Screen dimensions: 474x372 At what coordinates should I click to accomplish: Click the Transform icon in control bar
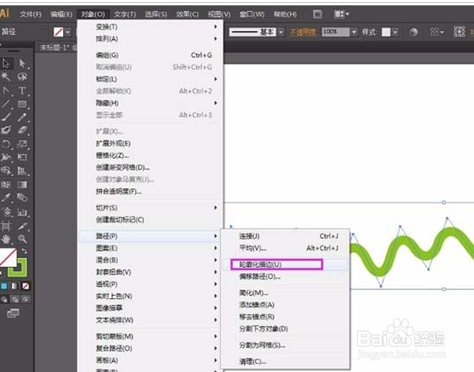[x=459, y=32]
